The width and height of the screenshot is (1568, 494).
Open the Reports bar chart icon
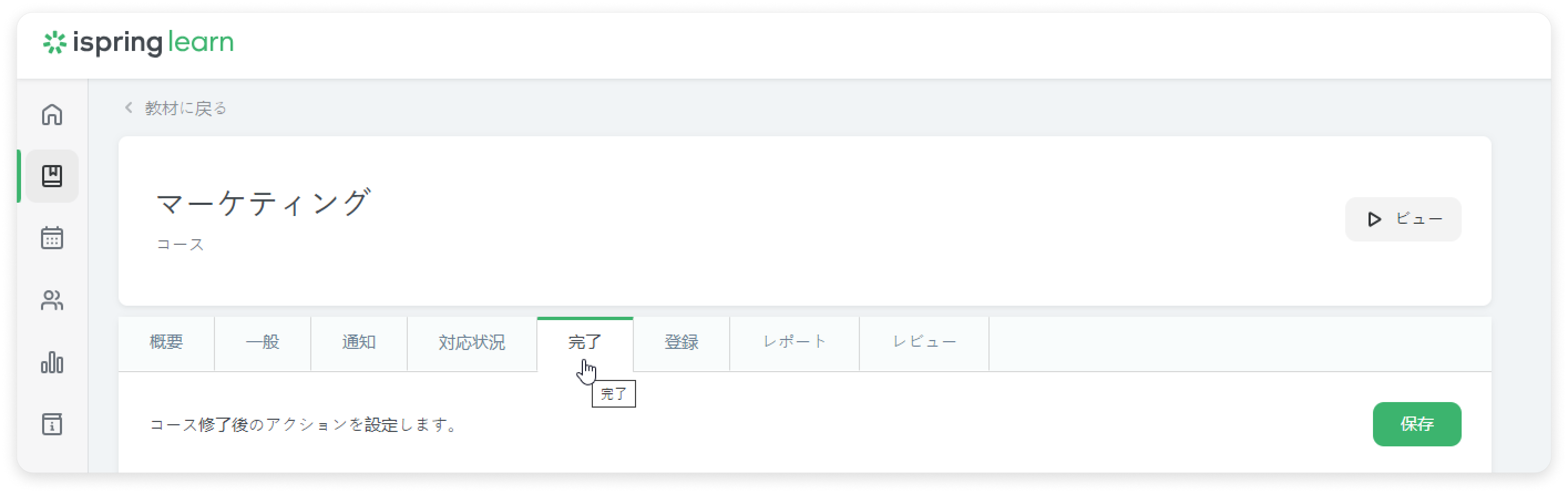tap(52, 363)
